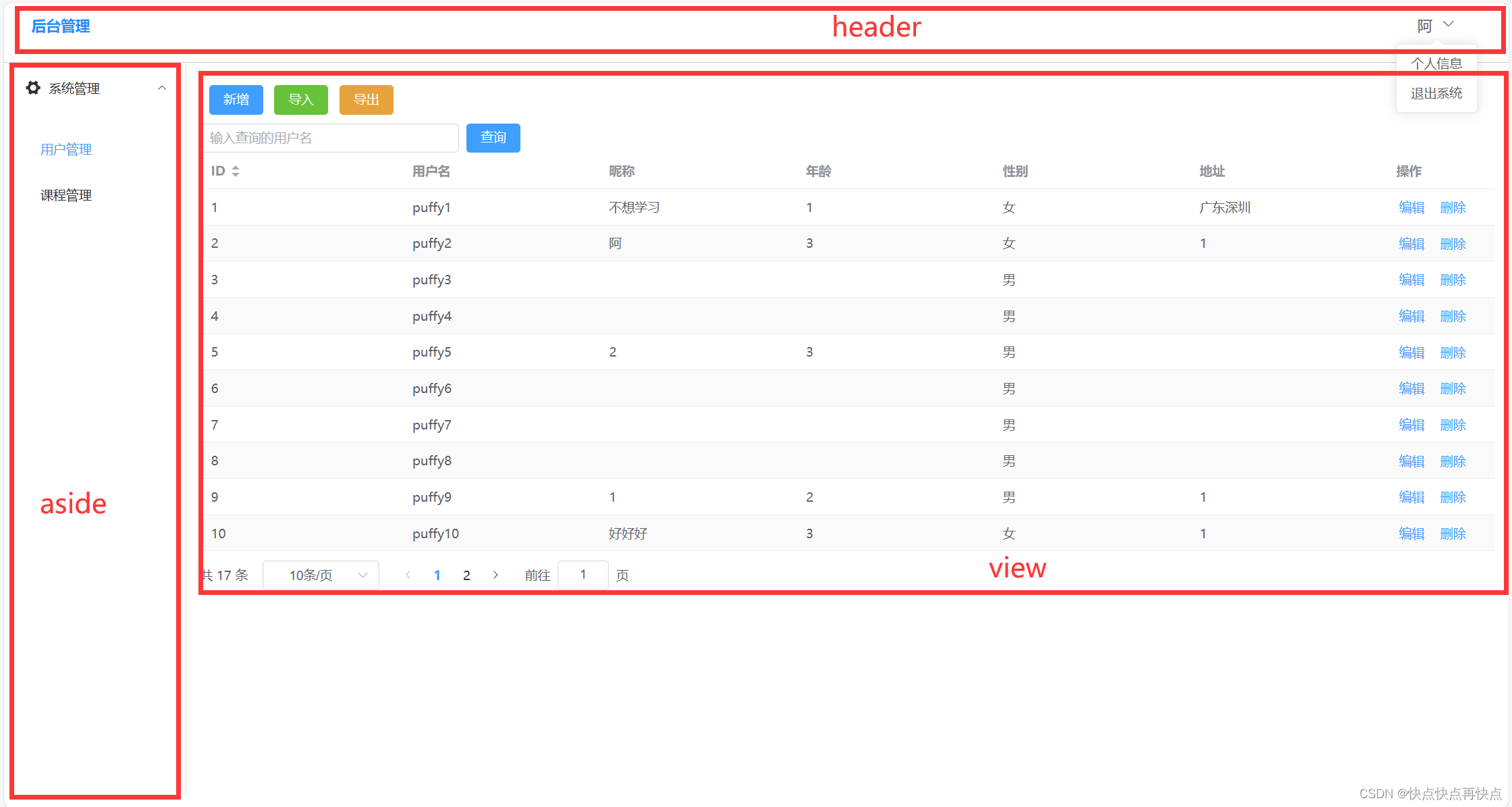The width and height of the screenshot is (1512, 807).
Task: Click the 用户名 column header
Action: click(431, 172)
